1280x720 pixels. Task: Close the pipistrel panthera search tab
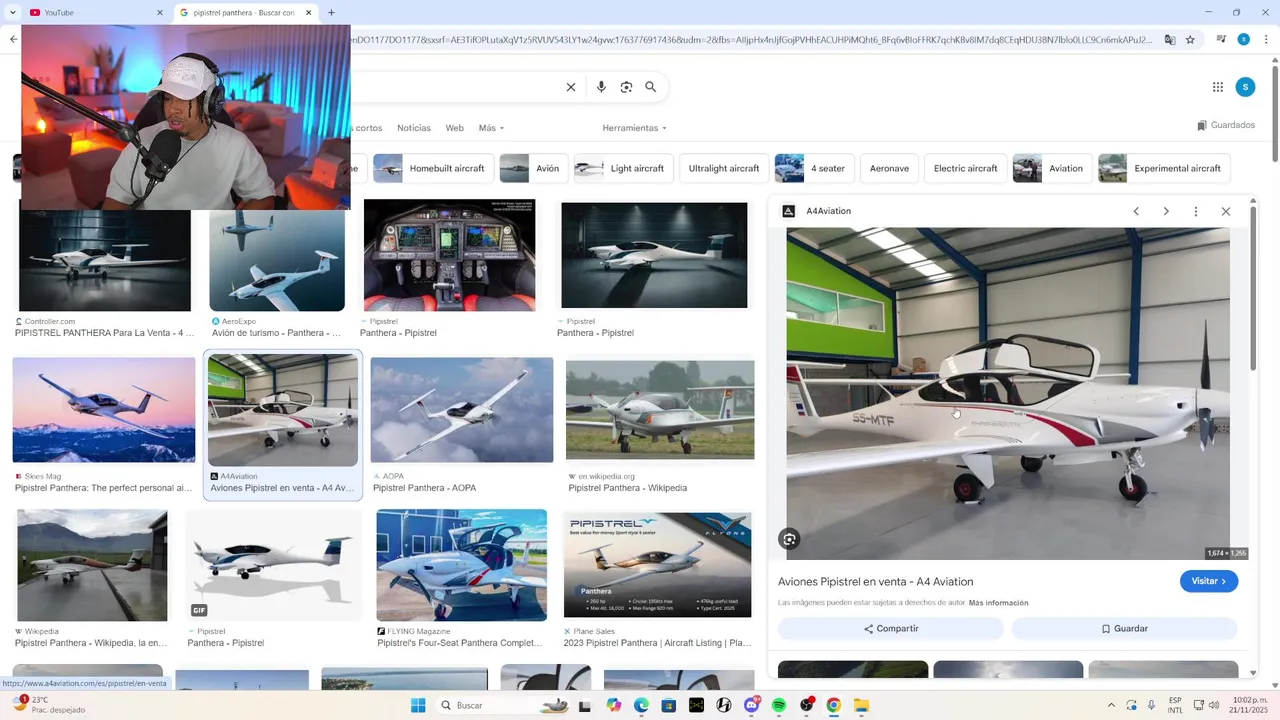(309, 13)
